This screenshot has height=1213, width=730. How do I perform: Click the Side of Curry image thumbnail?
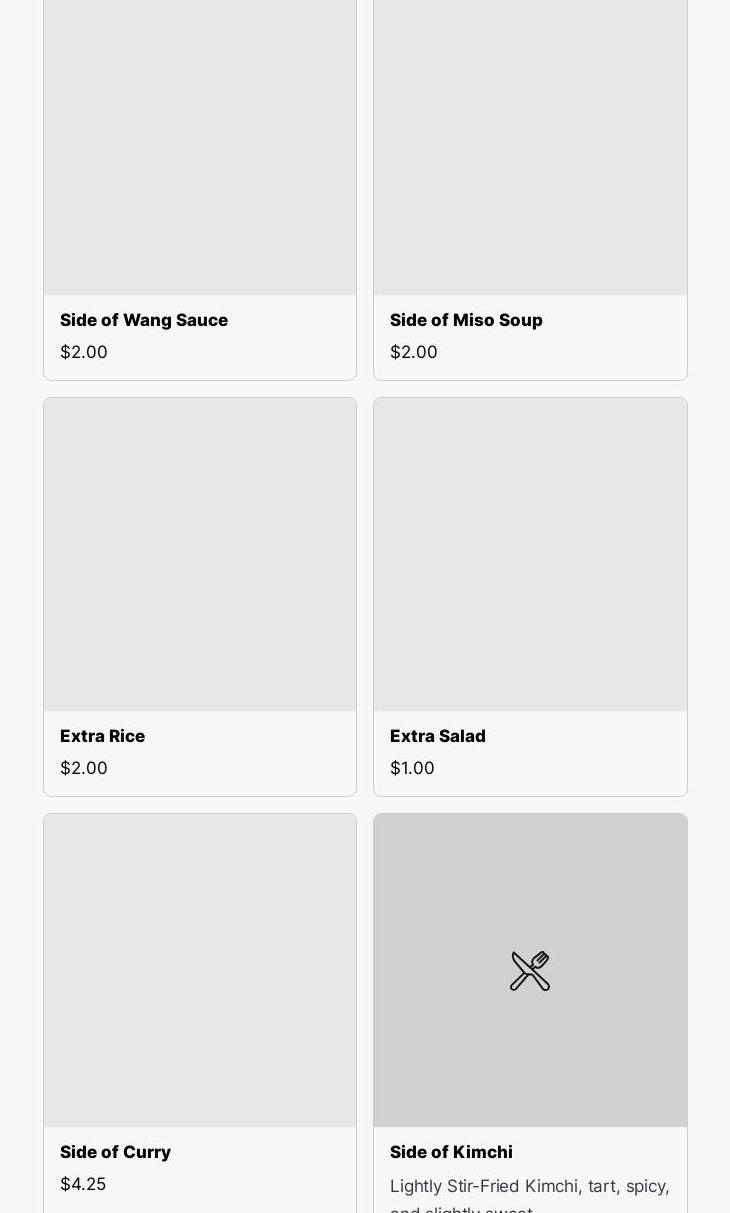click(200, 971)
